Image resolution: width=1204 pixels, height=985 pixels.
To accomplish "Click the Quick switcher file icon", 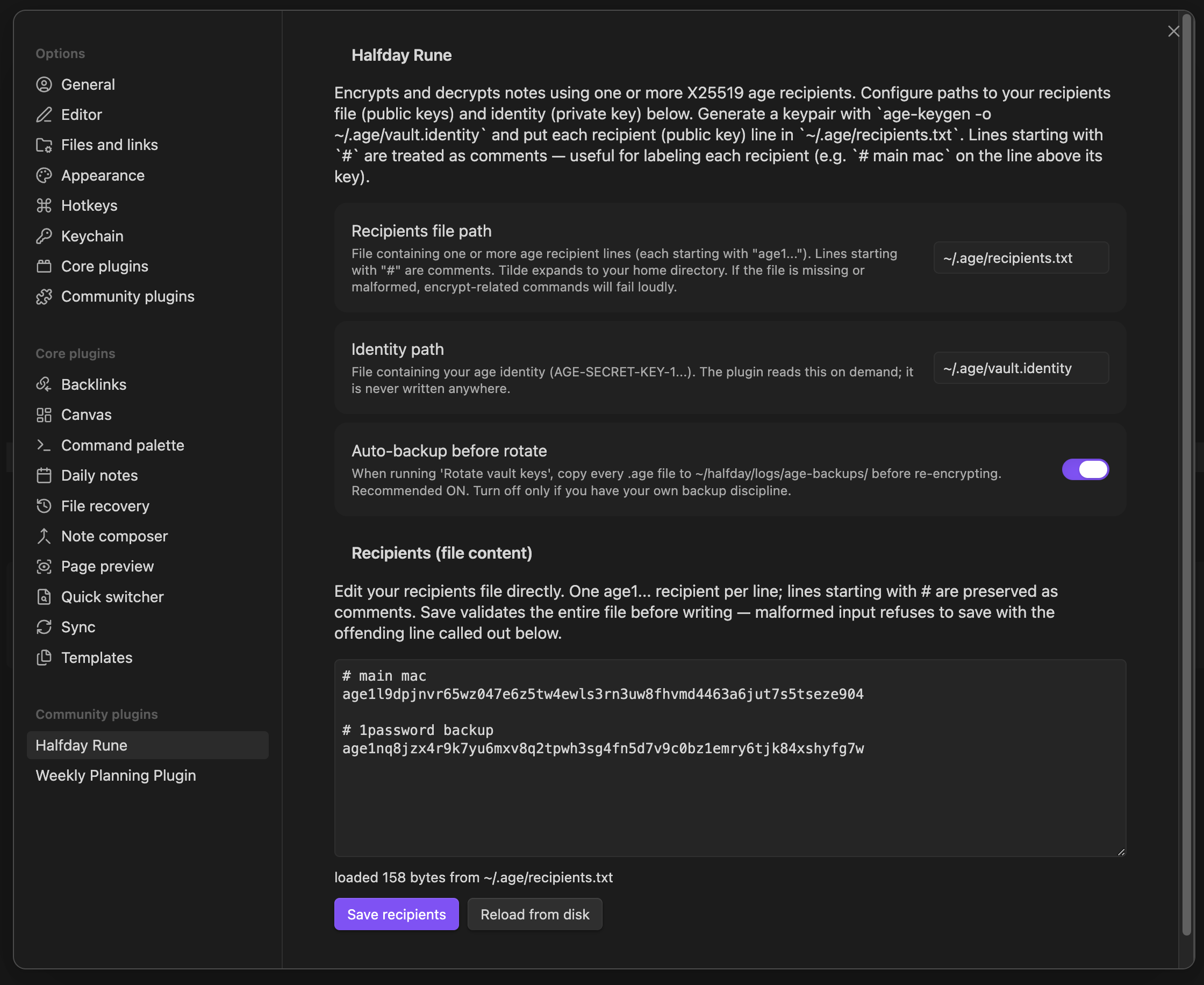I will coord(44,597).
